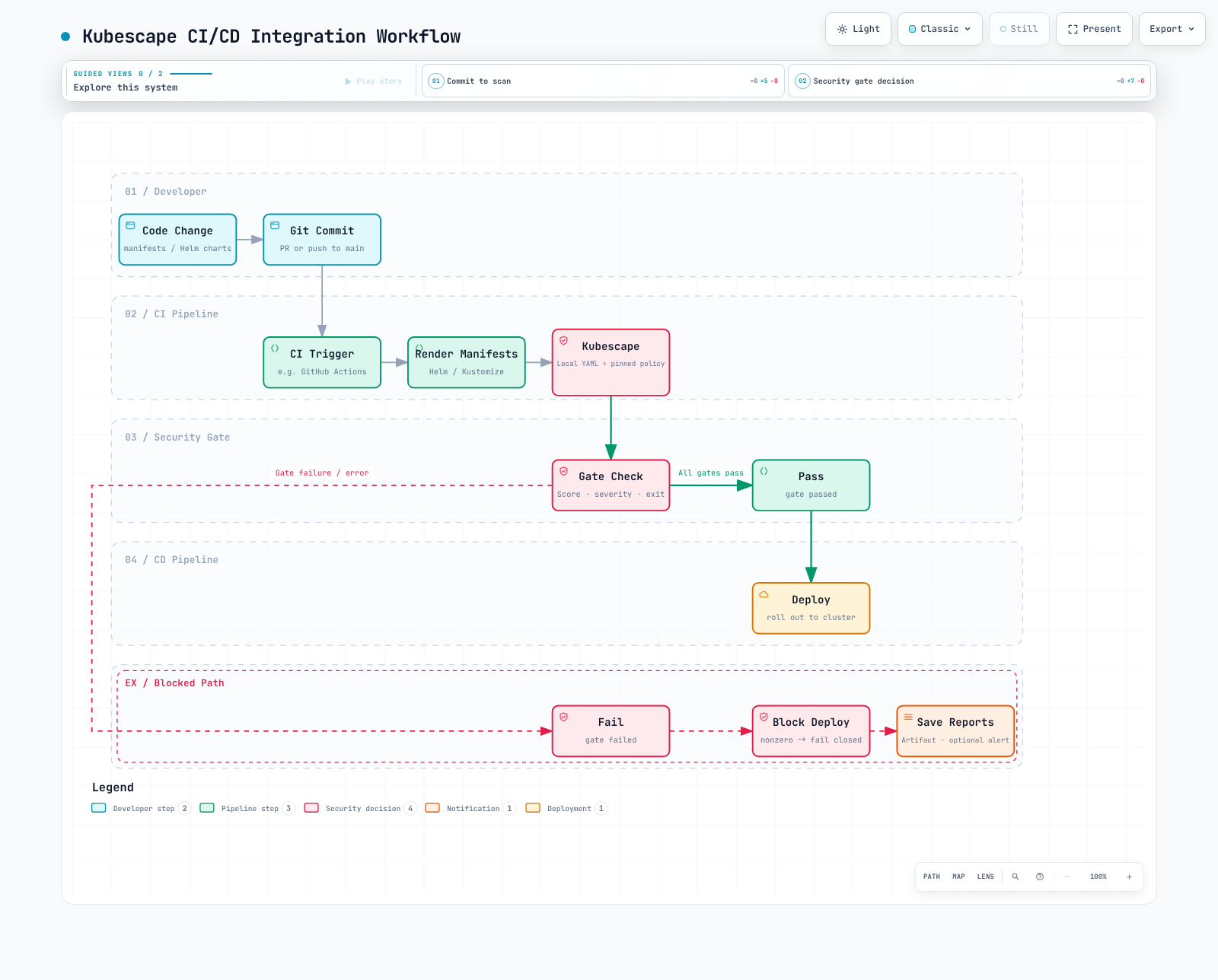Screen dimensions: 1218x980
Task: Toggle Security decision legend filter
Action: coord(361,808)
